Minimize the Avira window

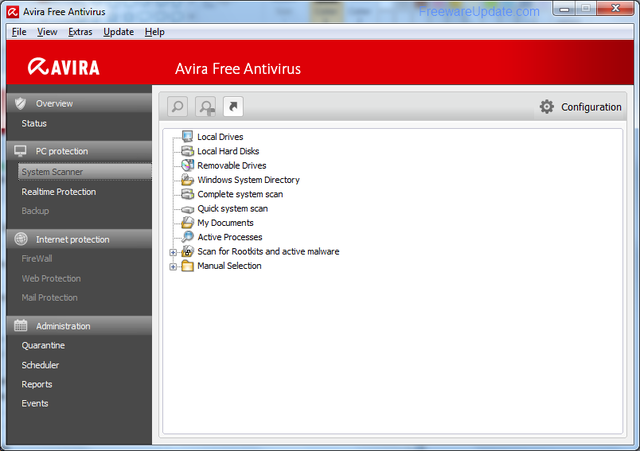click(x=565, y=9)
